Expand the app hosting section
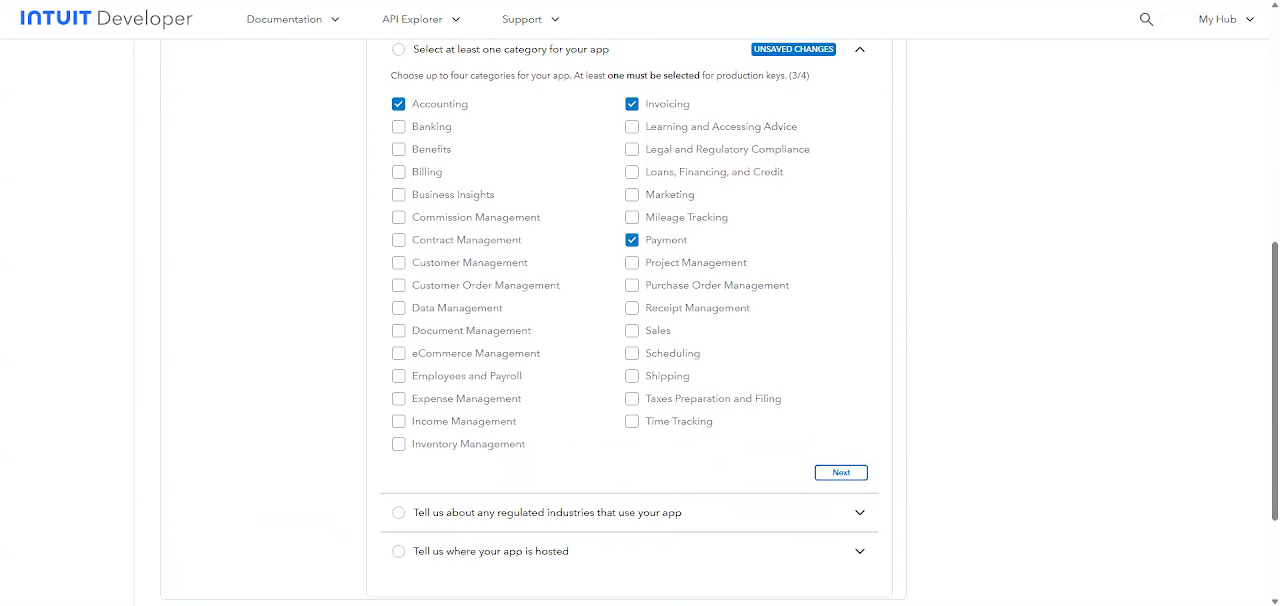The width and height of the screenshot is (1280, 606). point(859,551)
